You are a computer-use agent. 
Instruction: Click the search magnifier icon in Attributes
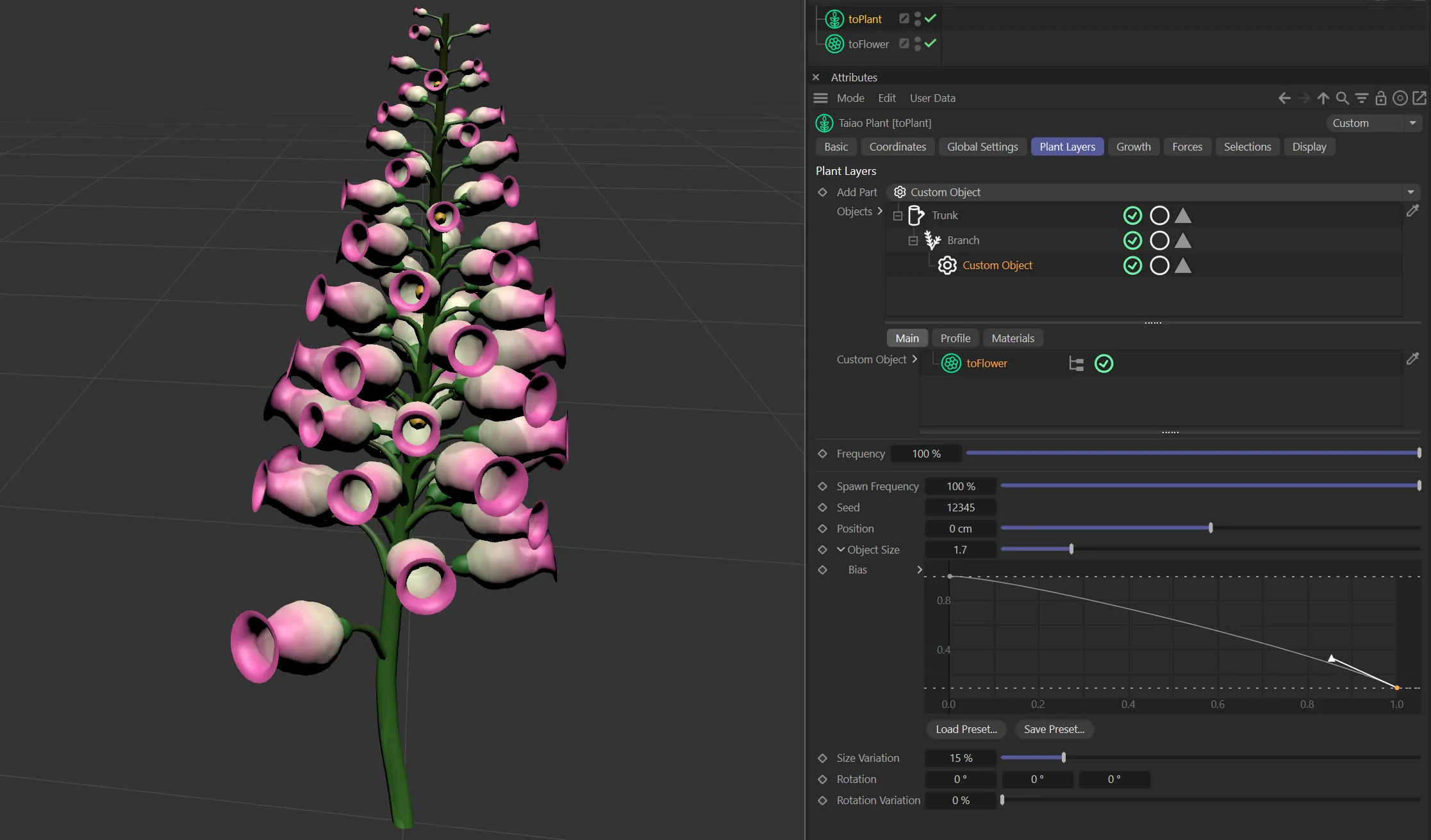pyautogui.click(x=1342, y=98)
